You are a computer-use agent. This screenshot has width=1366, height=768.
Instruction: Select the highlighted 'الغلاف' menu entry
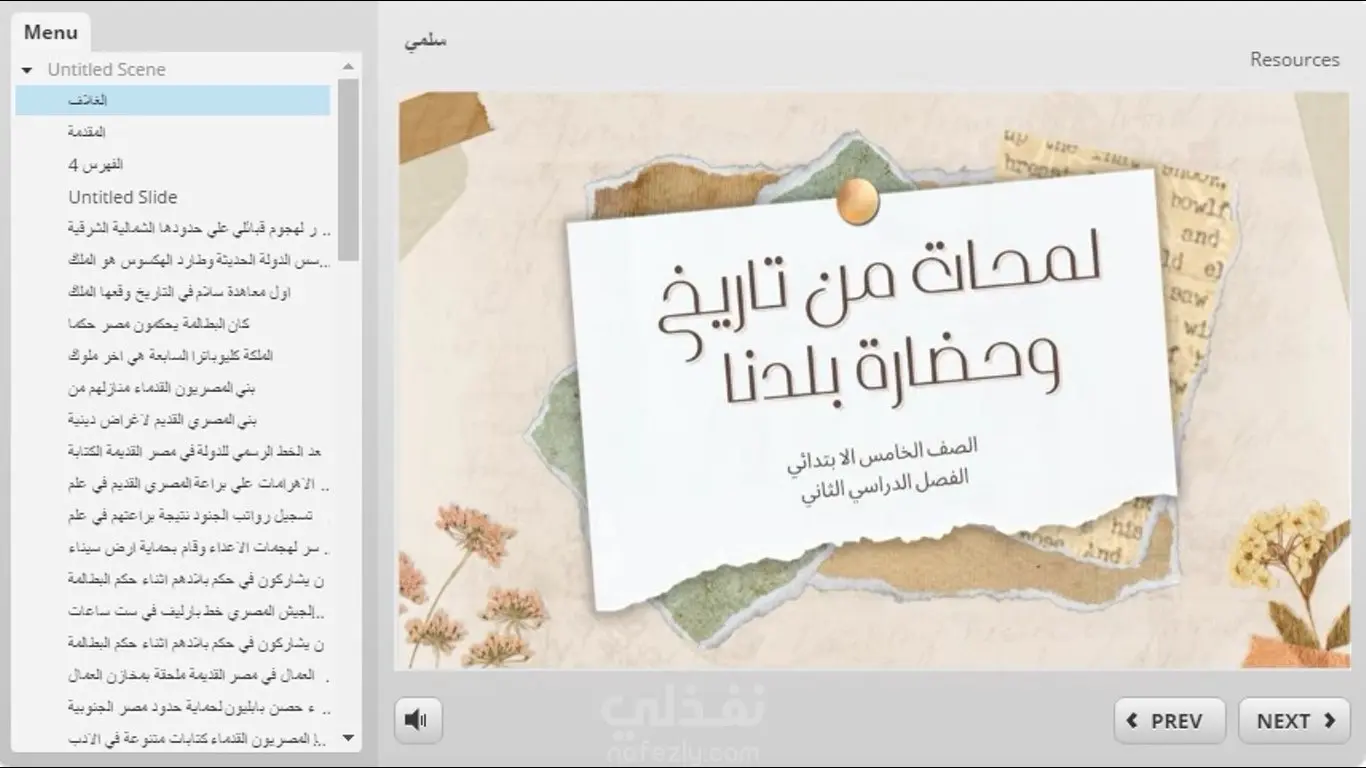[172, 100]
